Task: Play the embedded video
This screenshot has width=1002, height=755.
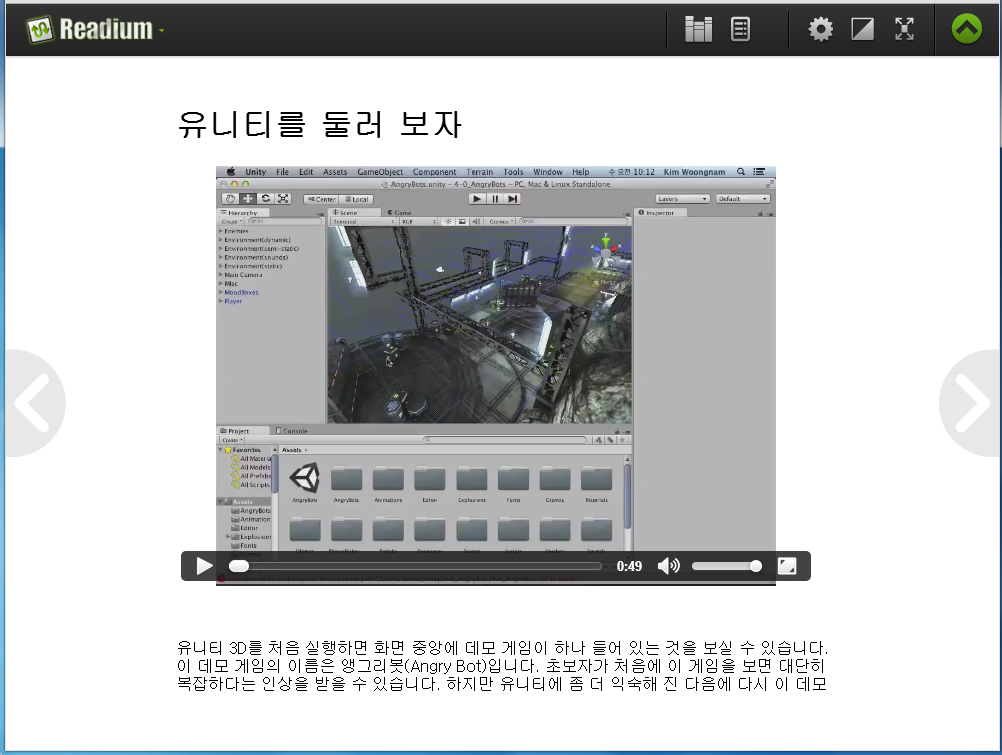Action: tap(204, 566)
